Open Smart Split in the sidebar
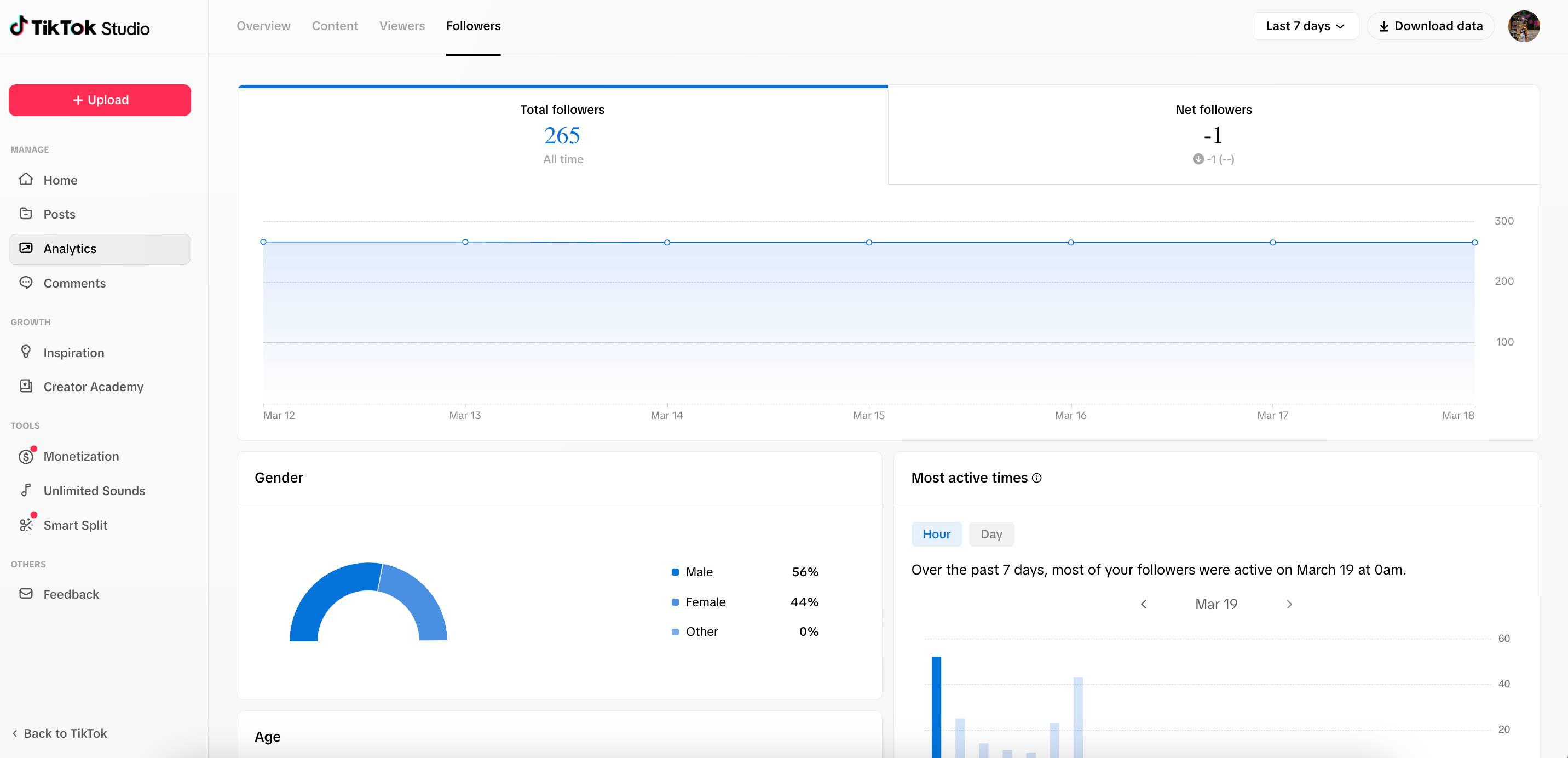The width and height of the screenshot is (1568, 758). coord(100,525)
